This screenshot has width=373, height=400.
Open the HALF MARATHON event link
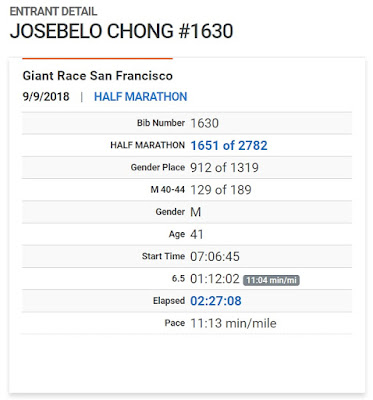140,97
